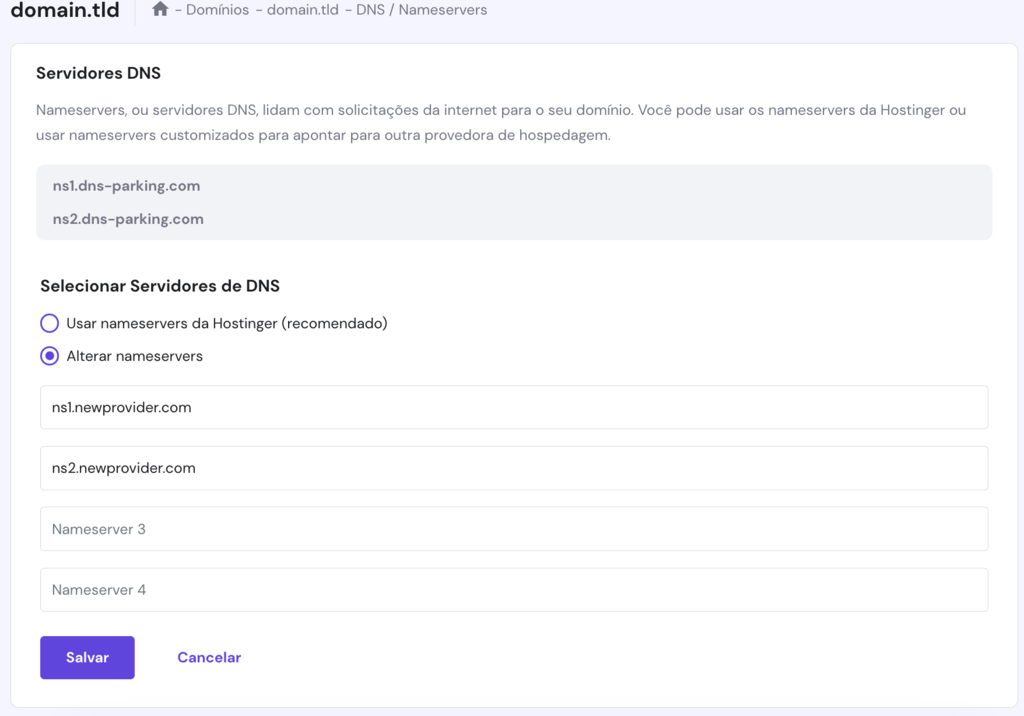This screenshot has width=1024, height=716.
Task: Click 'Cancelar' to discard nameserver changes
Action: (209, 657)
